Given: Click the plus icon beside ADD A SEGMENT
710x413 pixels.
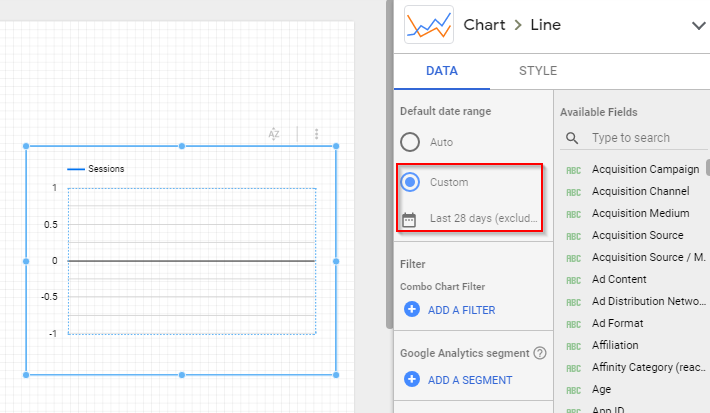Looking at the screenshot, I should point(412,379).
